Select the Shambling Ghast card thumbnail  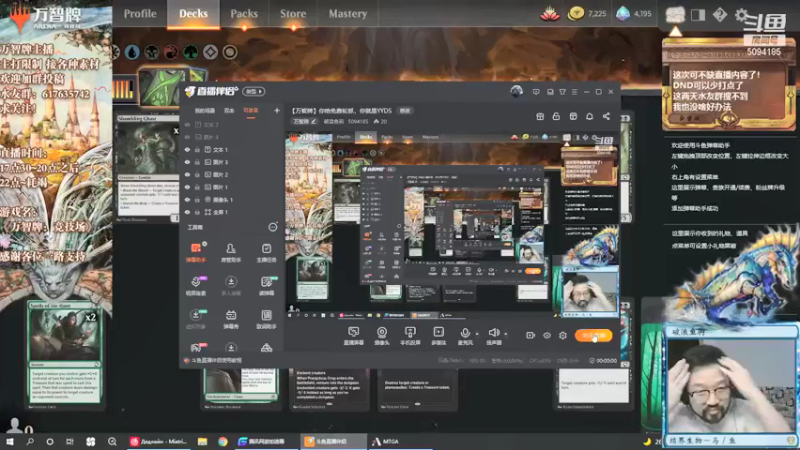147,168
